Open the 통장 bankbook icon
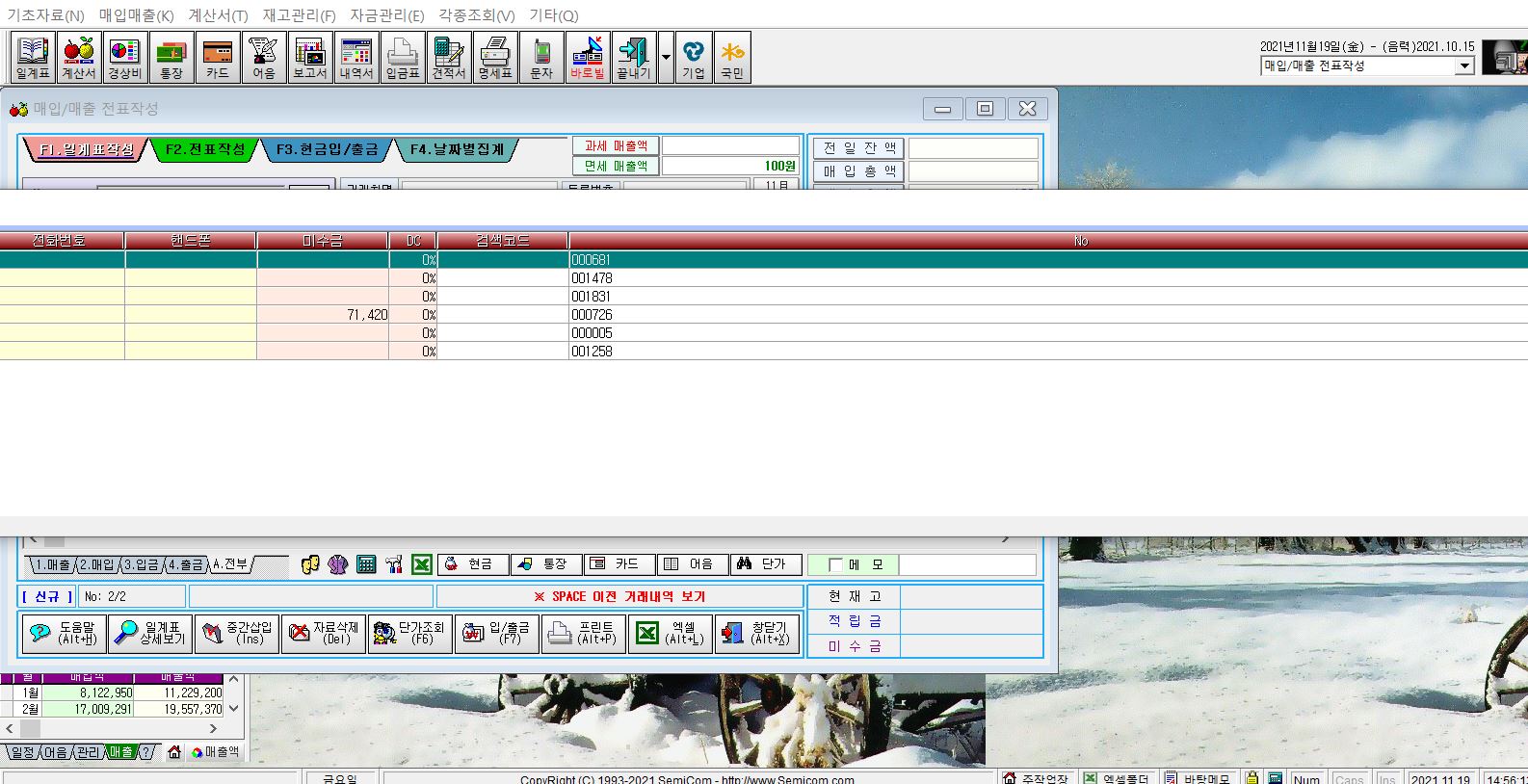Viewport: 1528px width, 784px height. 171,58
